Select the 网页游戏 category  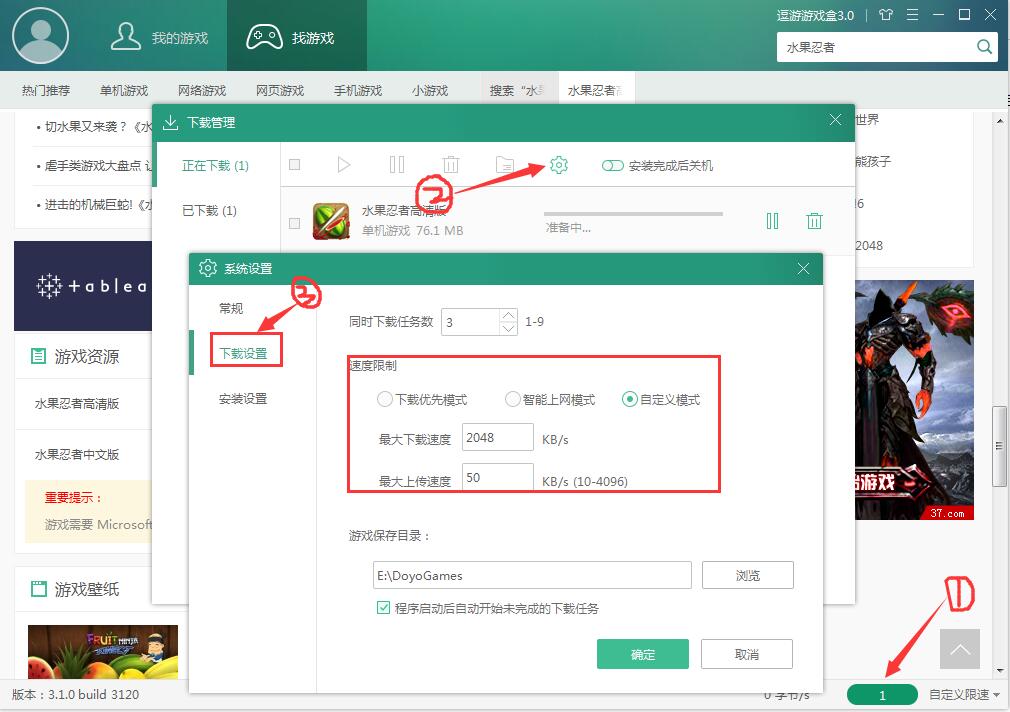(x=280, y=90)
